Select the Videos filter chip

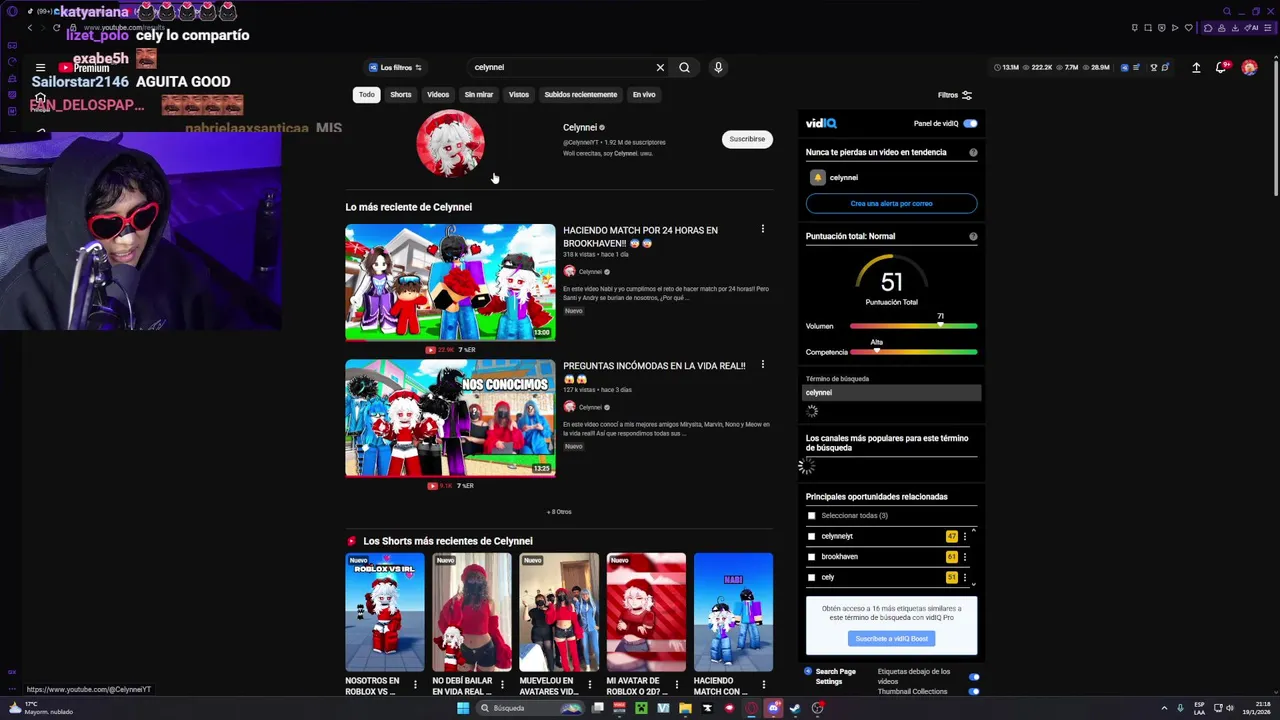click(x=438, y=95)
